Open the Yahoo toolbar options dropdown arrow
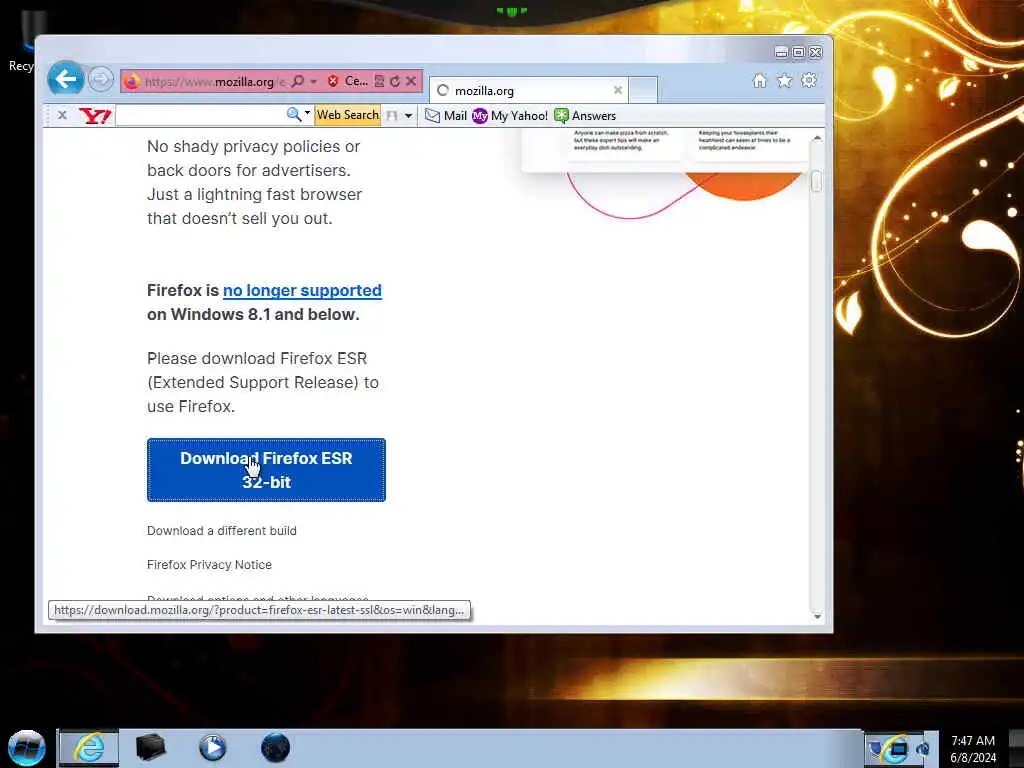This screenshot has width=1024, height=768. (x=409, y=116)
